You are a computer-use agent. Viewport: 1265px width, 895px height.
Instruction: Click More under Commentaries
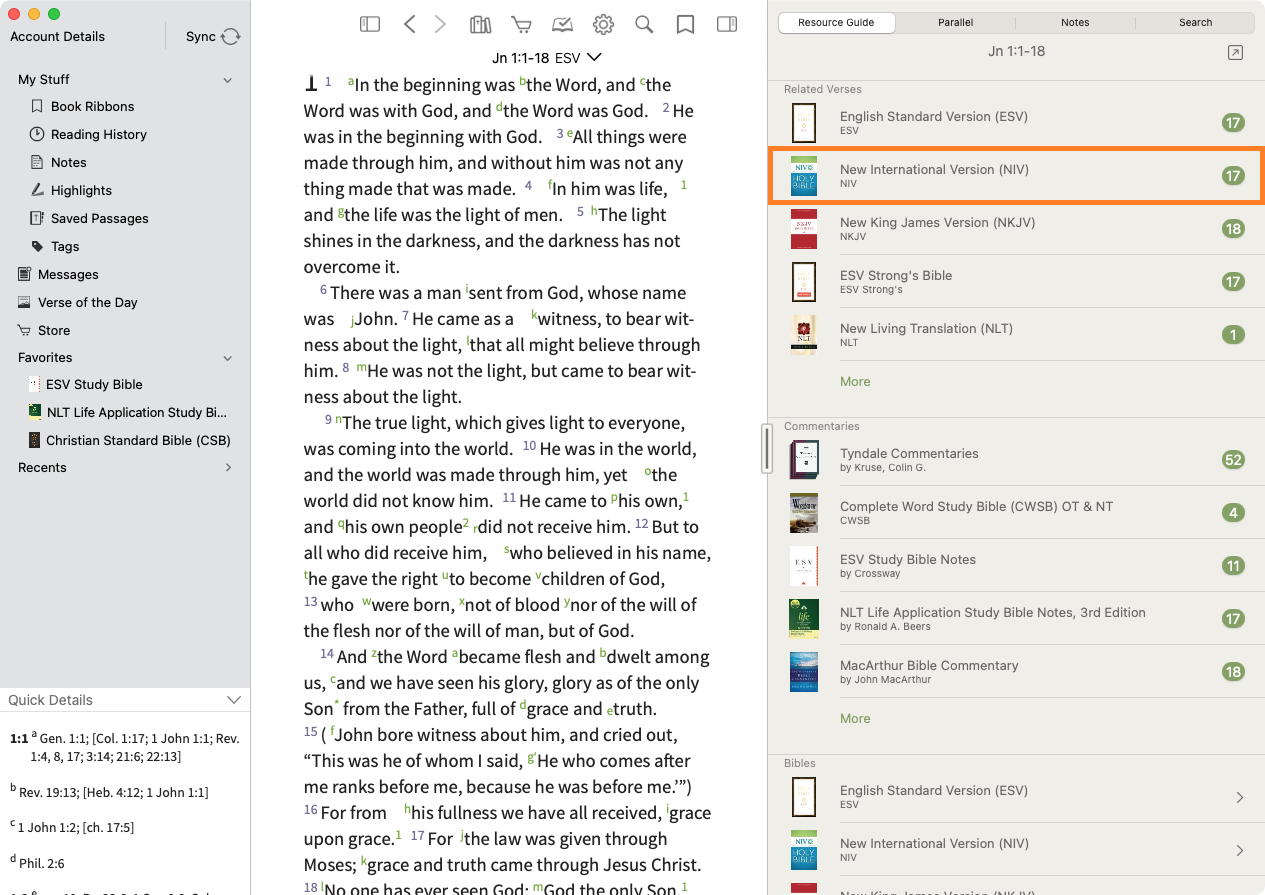855,718
